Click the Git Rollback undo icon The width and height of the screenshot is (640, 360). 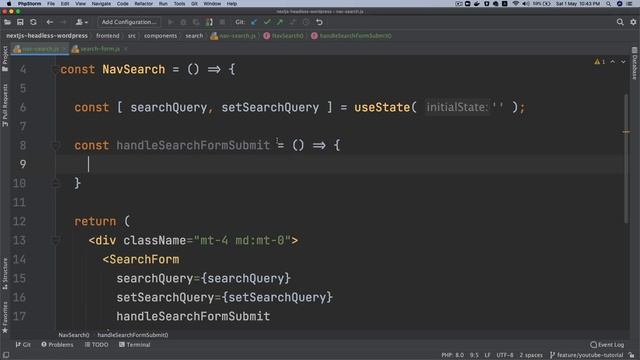(319, 22)
